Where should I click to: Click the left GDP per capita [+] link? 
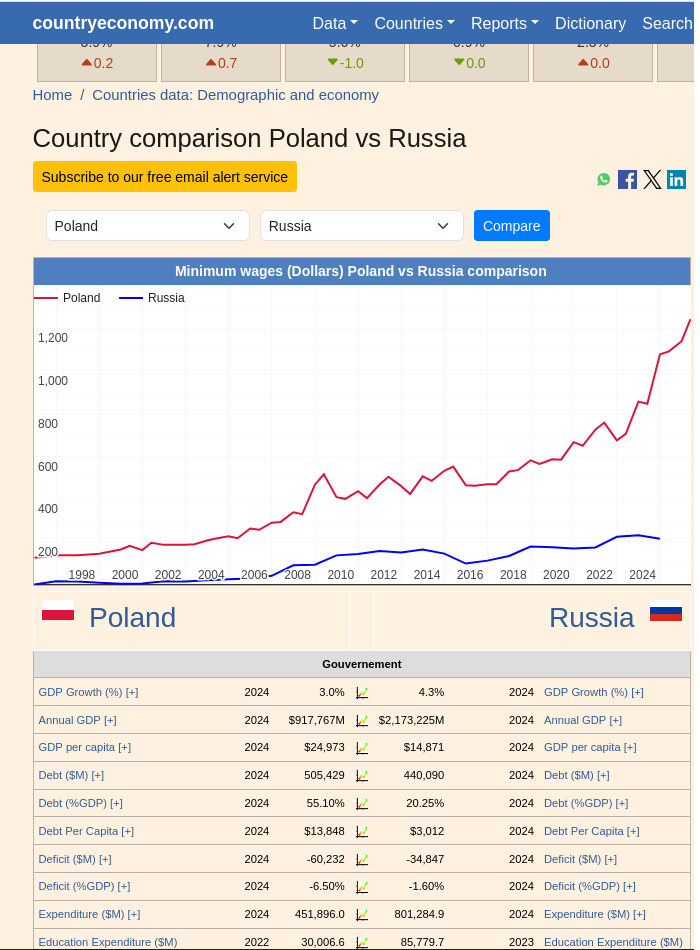(x=84, y=747)
